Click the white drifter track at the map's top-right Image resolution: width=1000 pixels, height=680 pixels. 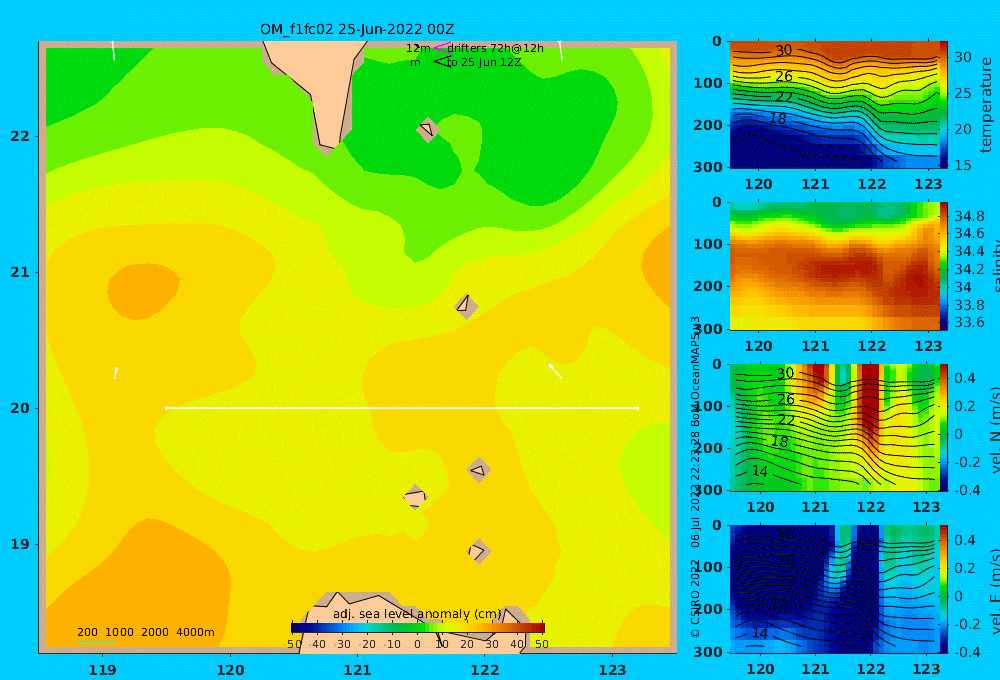coord(561,50)
